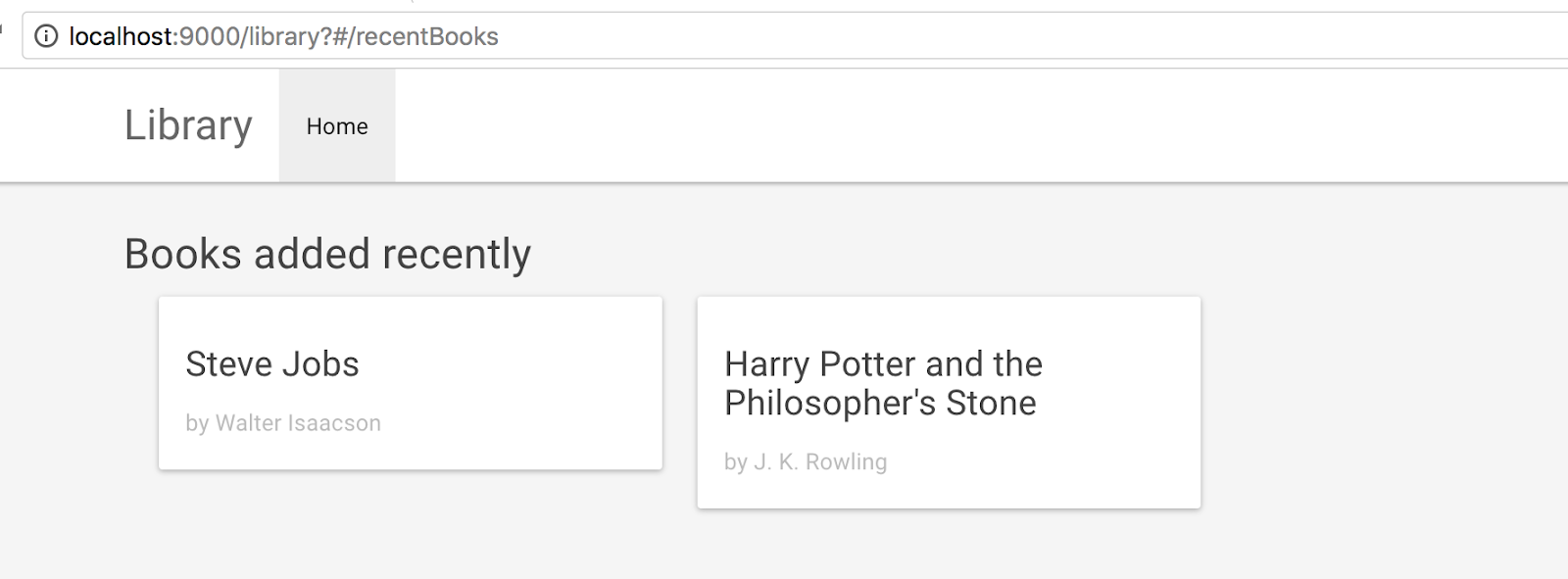The image size is (1568, 579).
Task: Select the Home navigation tab
Action: (x=337, y=126)
